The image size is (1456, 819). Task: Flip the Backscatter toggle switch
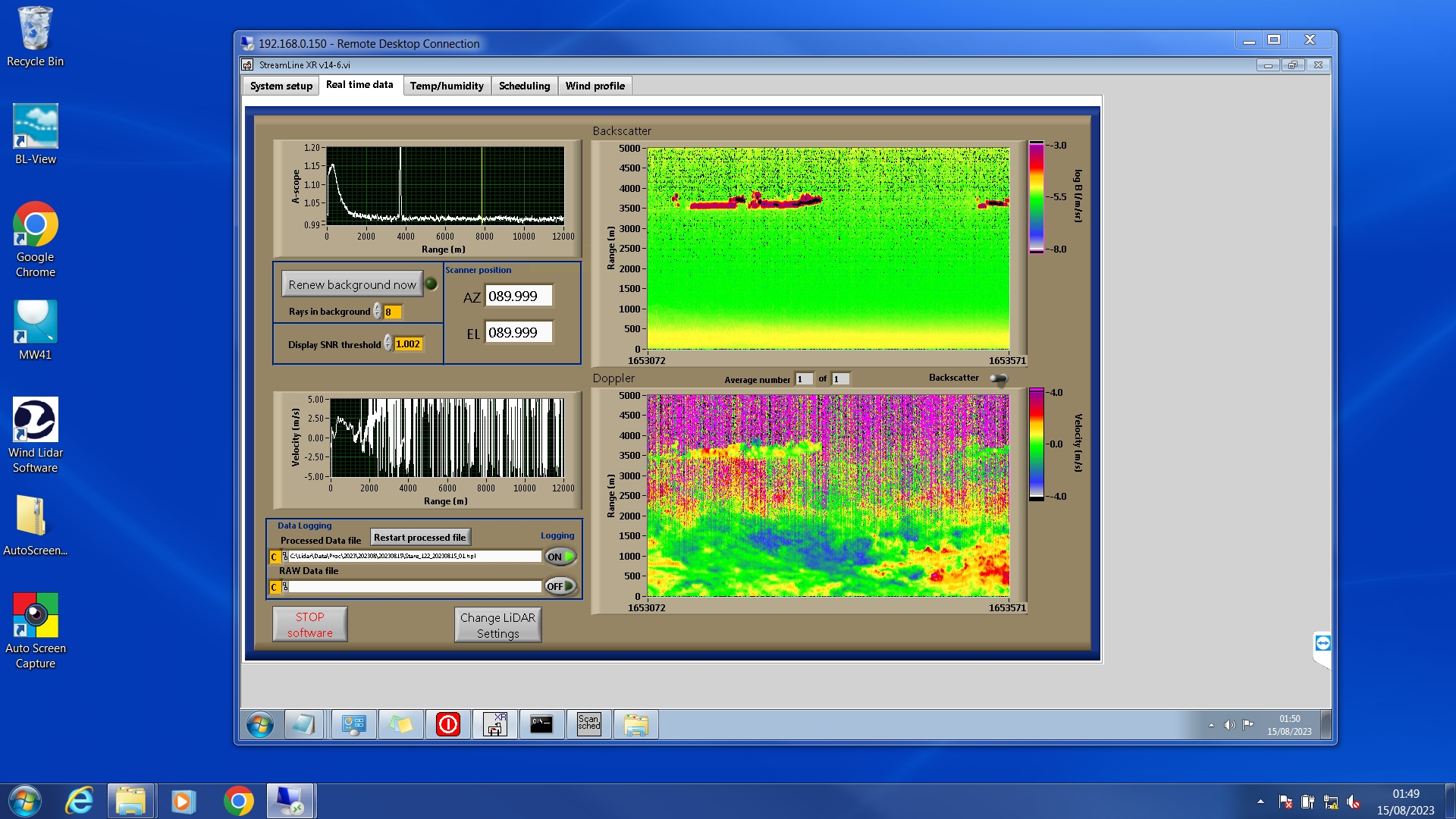[999, 378]
